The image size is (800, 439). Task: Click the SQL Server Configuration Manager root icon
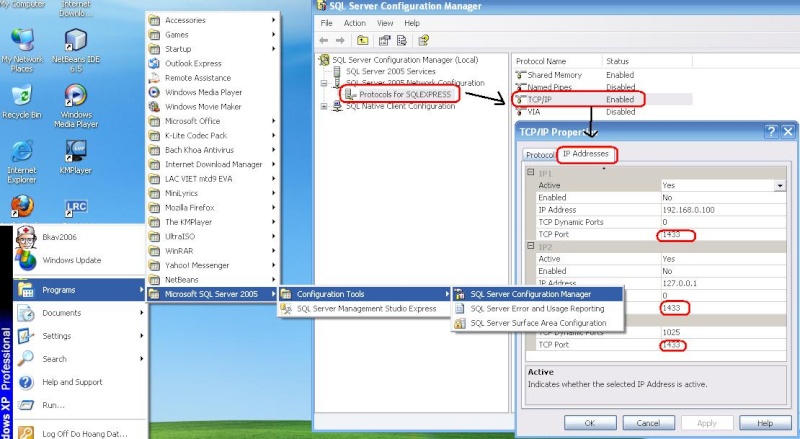tap(324, 60)
